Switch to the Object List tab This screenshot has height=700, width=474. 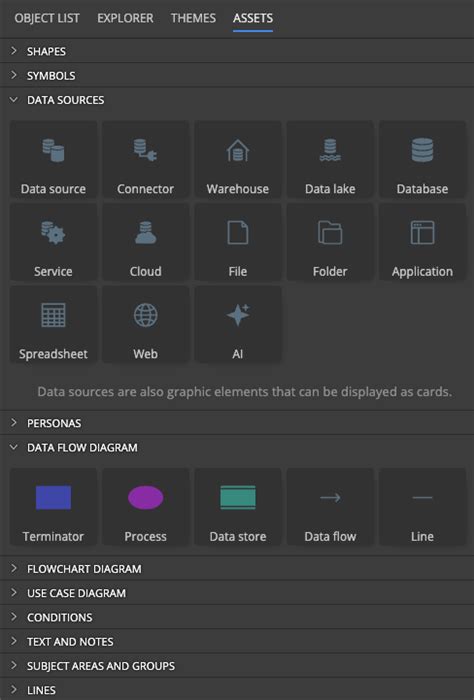pyautogui.click(x=47, y=18)
